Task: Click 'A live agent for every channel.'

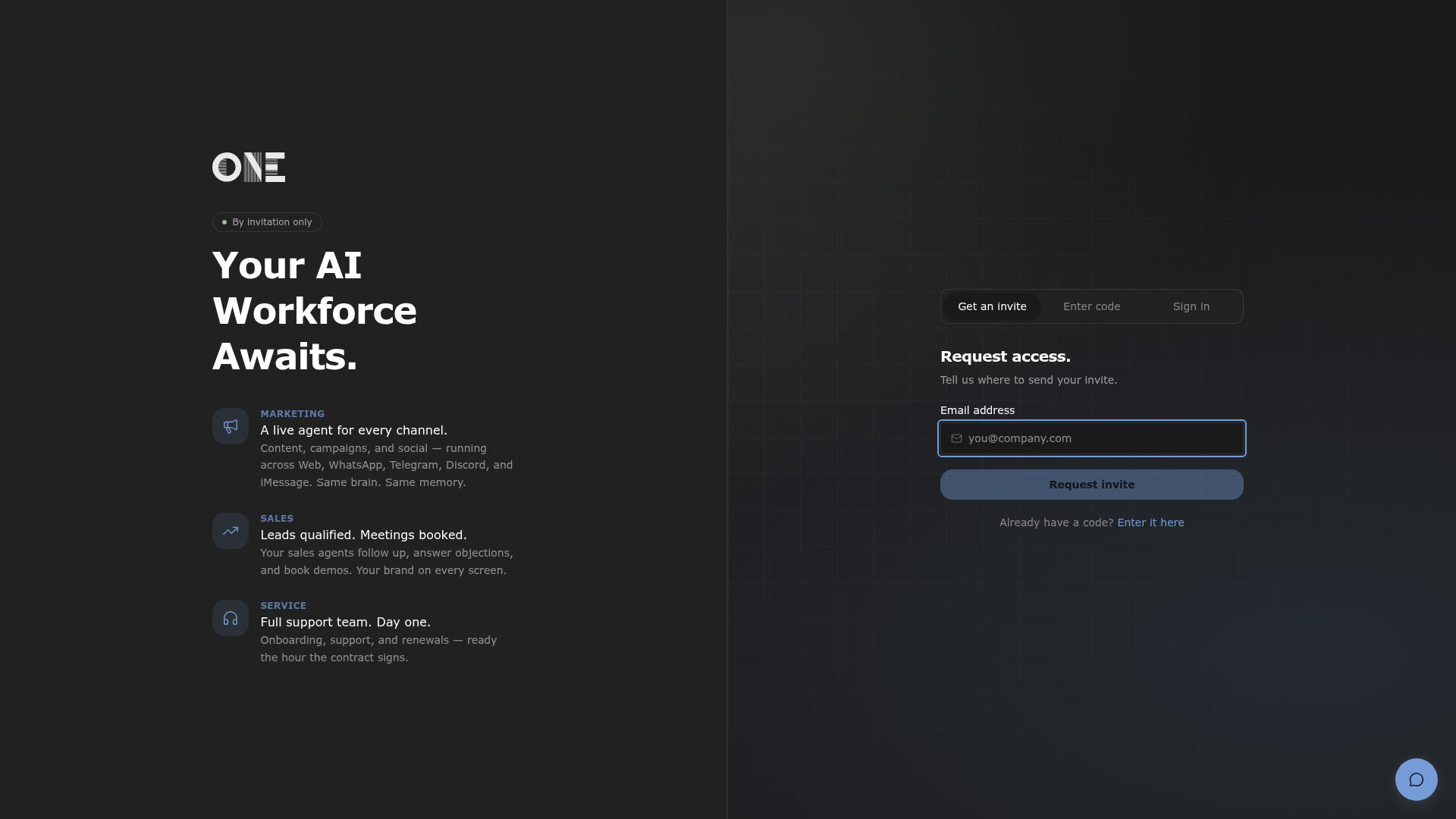Action: 354,431
